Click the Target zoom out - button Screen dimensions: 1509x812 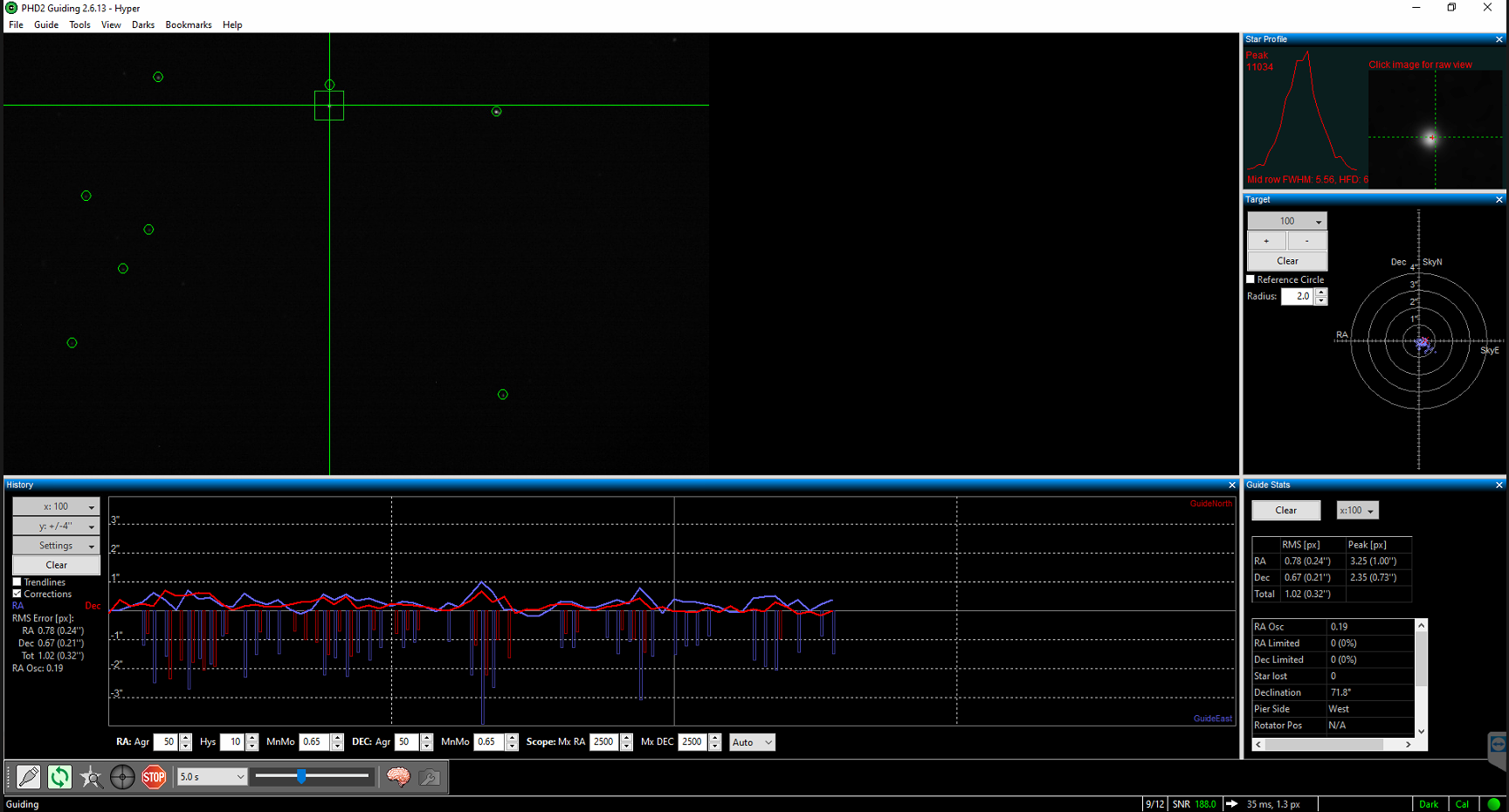(1306, 241)
